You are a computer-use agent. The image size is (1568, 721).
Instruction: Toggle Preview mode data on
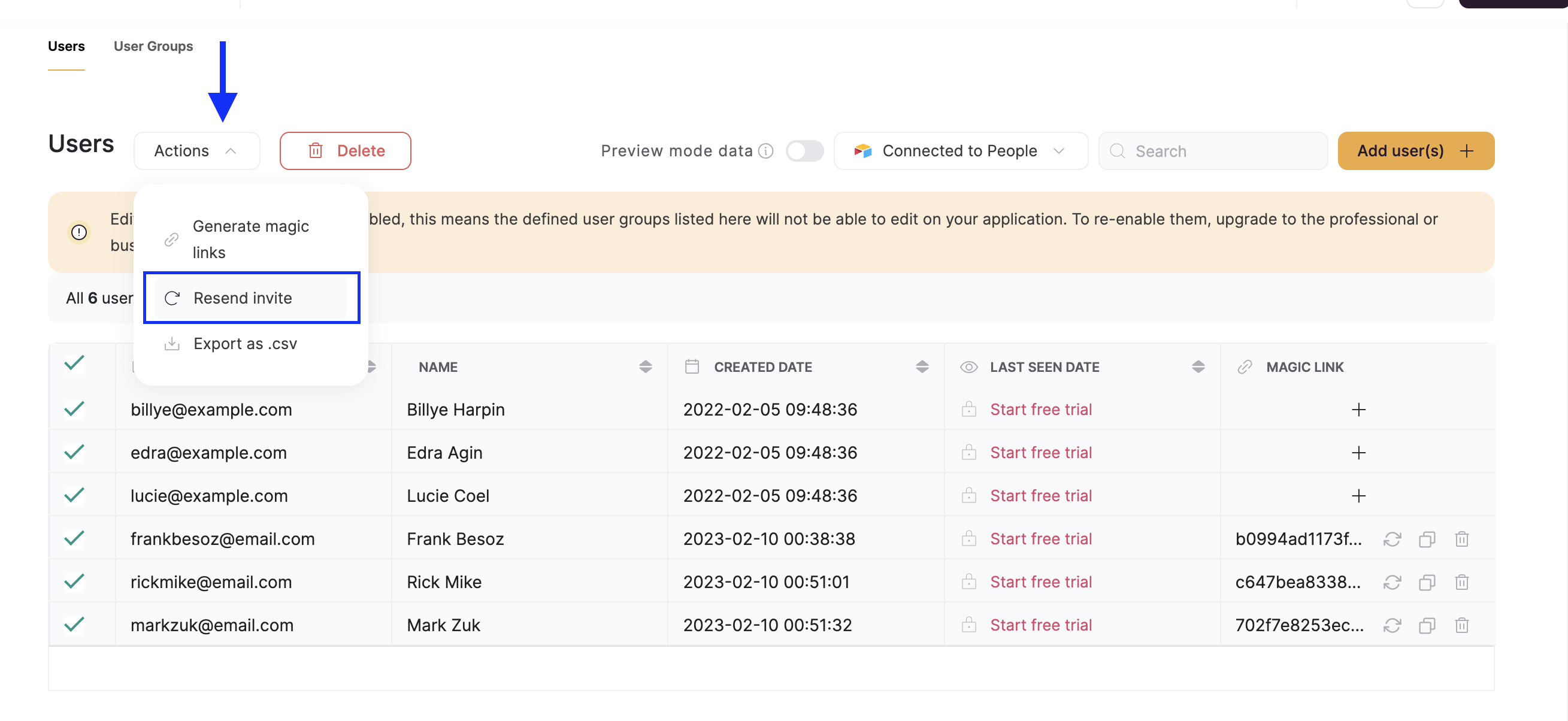pyautogui.click(x=805, y=151)
